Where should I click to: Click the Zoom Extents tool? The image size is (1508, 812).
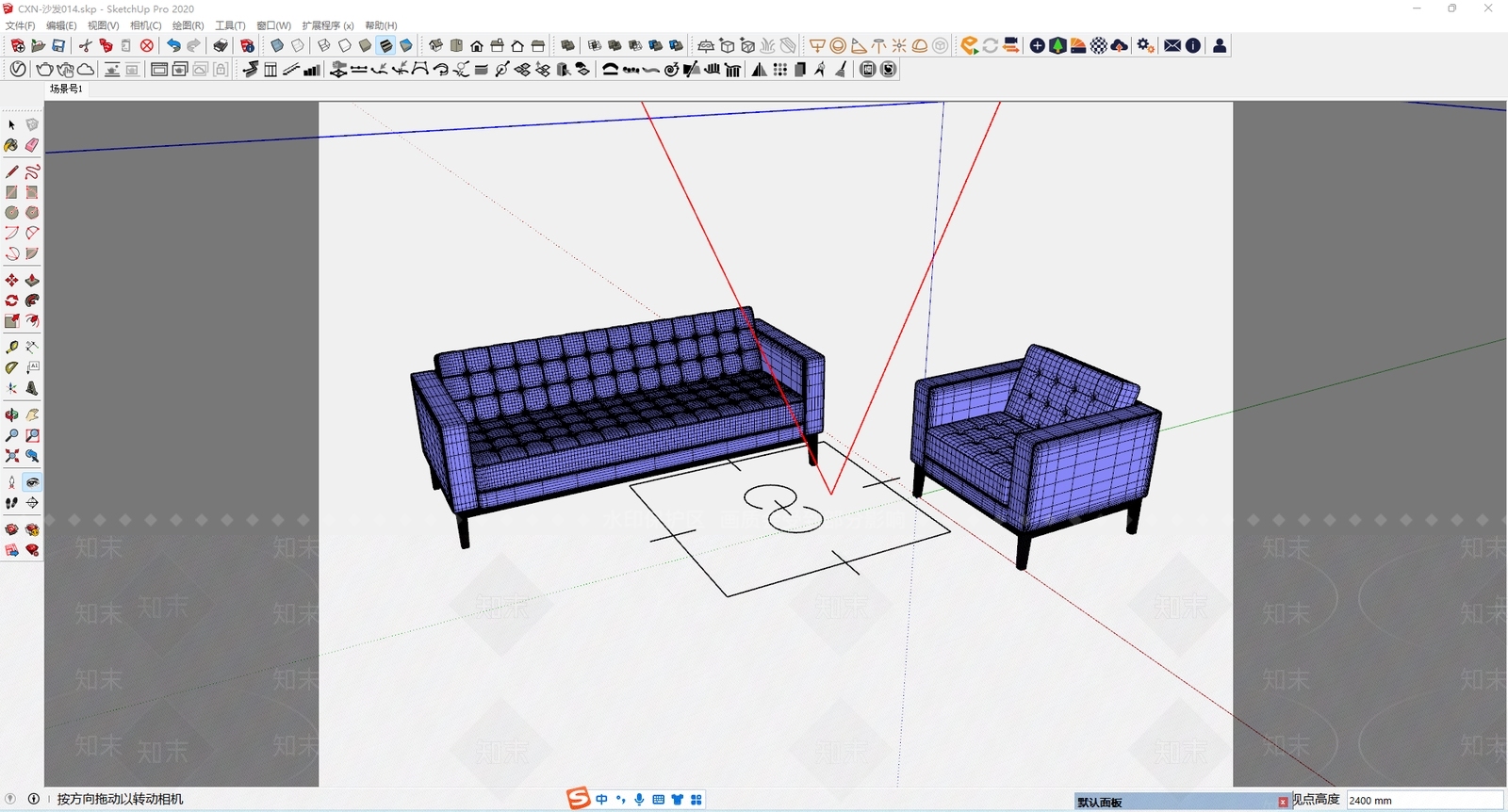pyautogui.click(x=11, y=456)
